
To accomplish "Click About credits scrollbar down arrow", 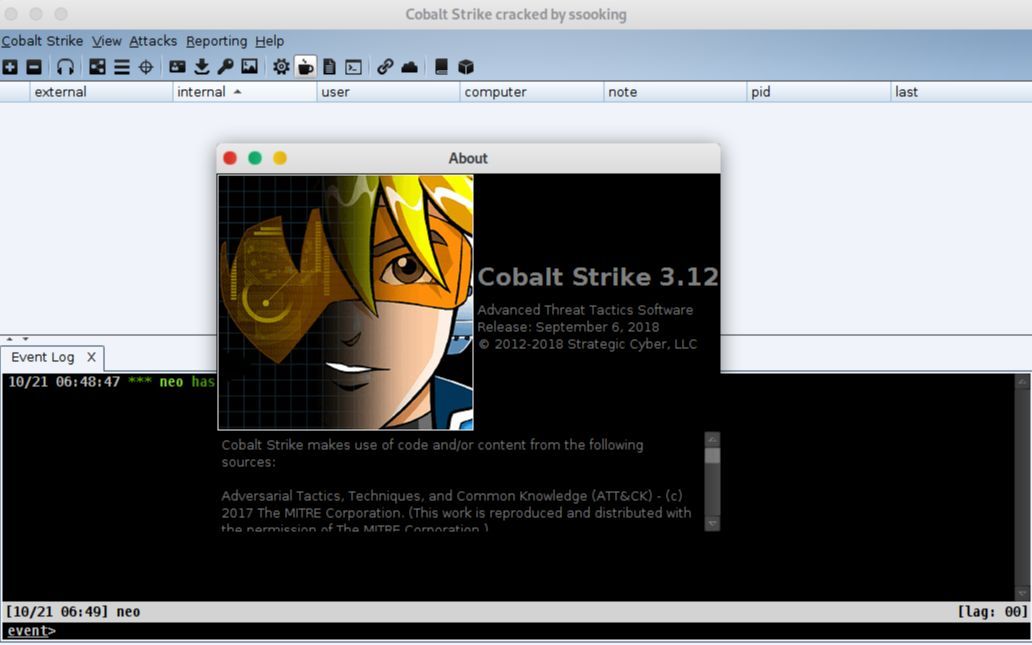I will pos(712,523).
